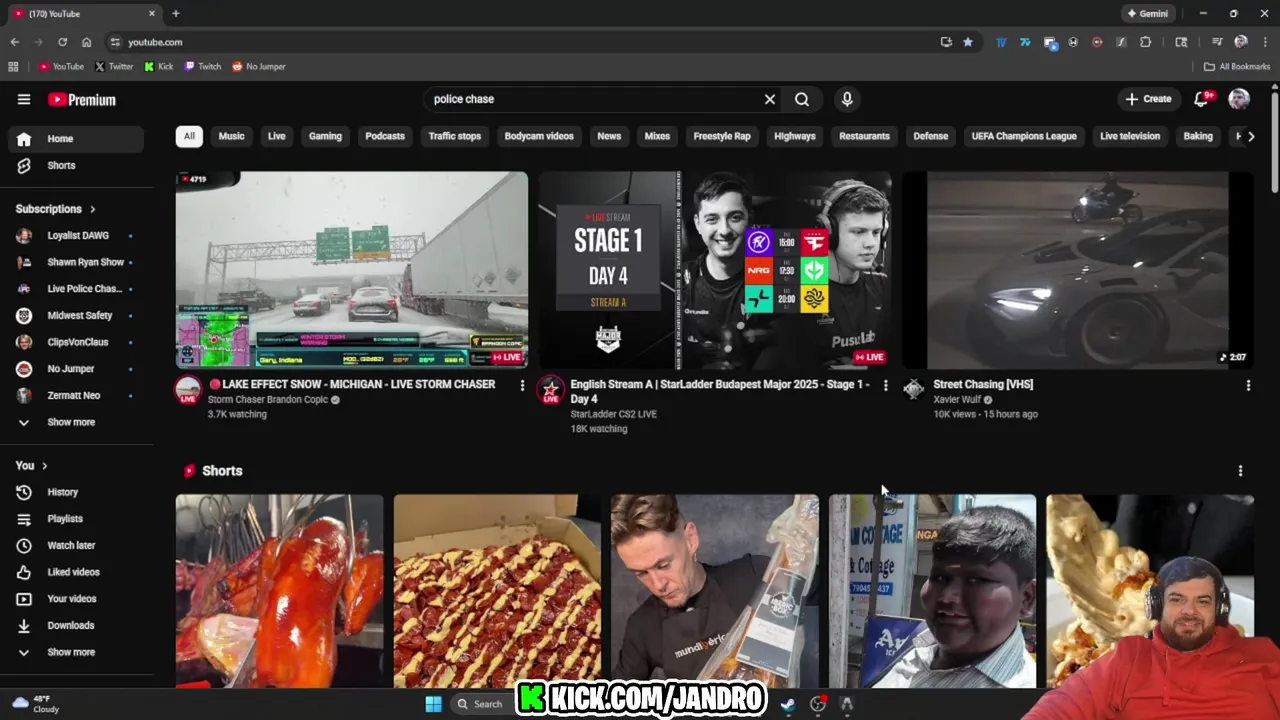The image size is (1280, 720).
Task: Open Your videos in the sidebar
Action: coord(76,599)
